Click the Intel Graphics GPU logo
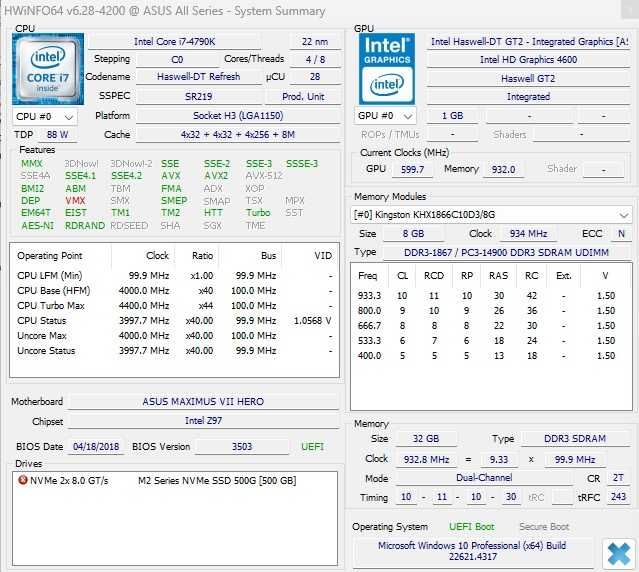The height and width of the screenshot is (572, 639). (x=387, y=69)
